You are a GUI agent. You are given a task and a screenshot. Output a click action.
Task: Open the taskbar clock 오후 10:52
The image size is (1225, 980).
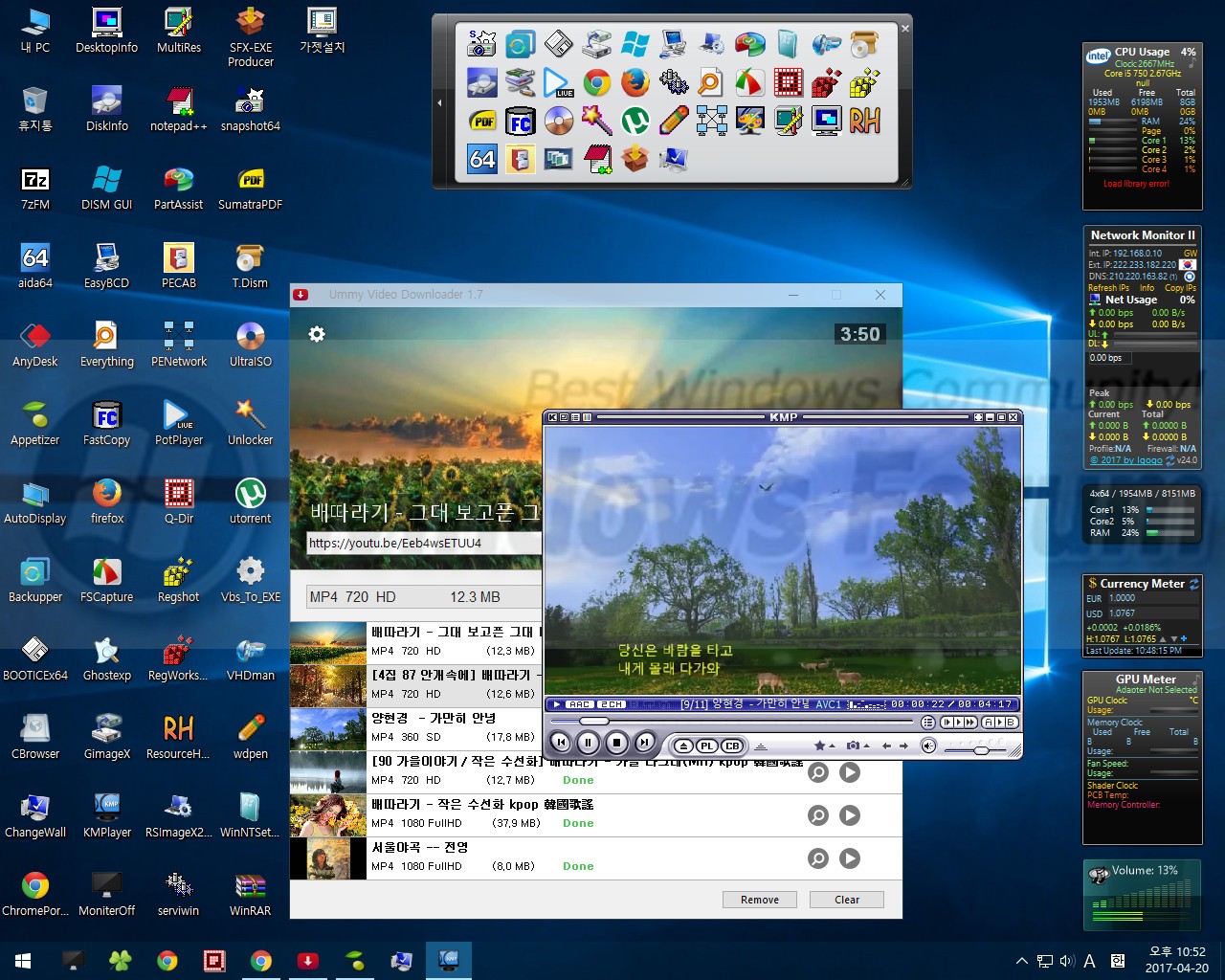[x=1177, y=960]
